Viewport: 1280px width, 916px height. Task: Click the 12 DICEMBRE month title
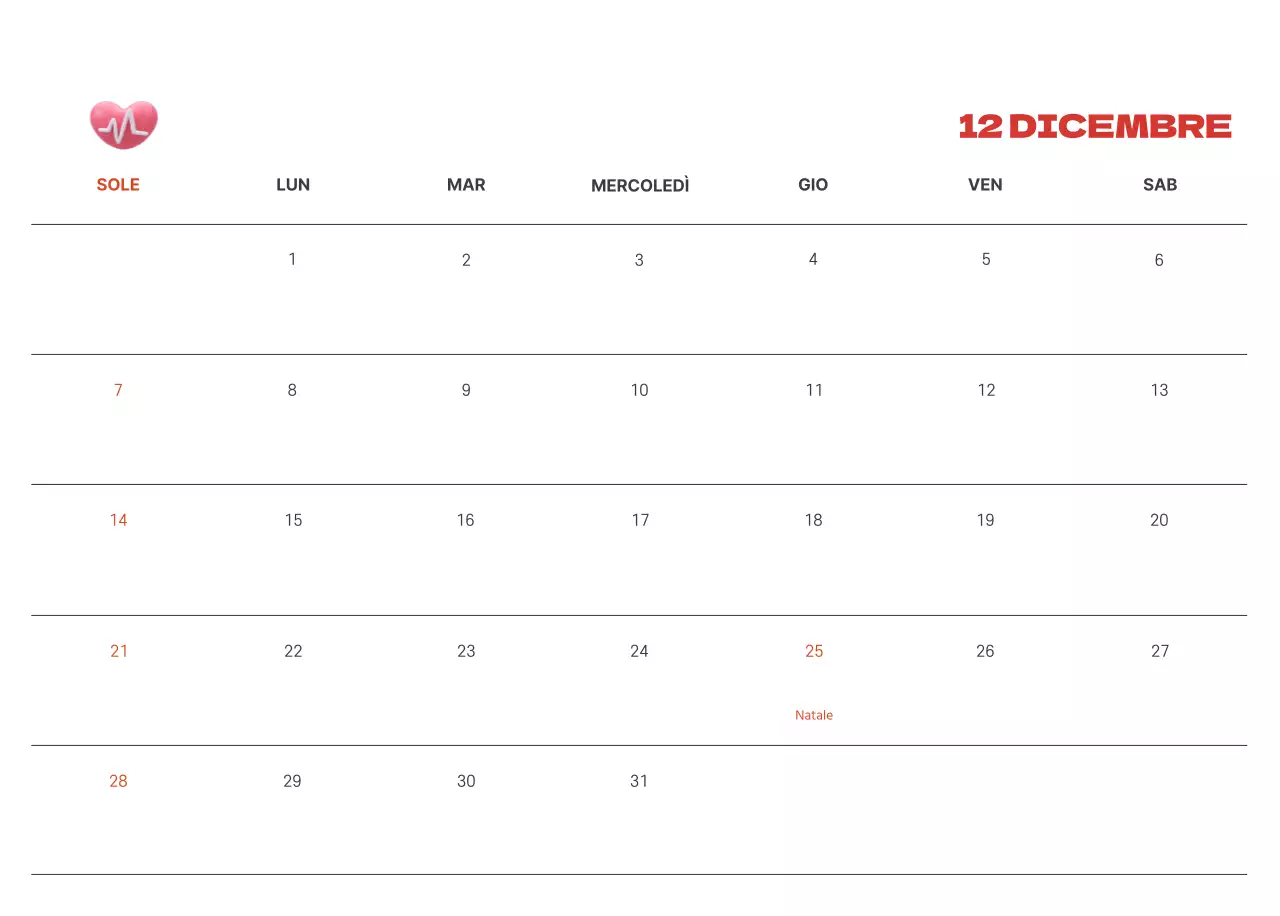[x=1095, y=126]
